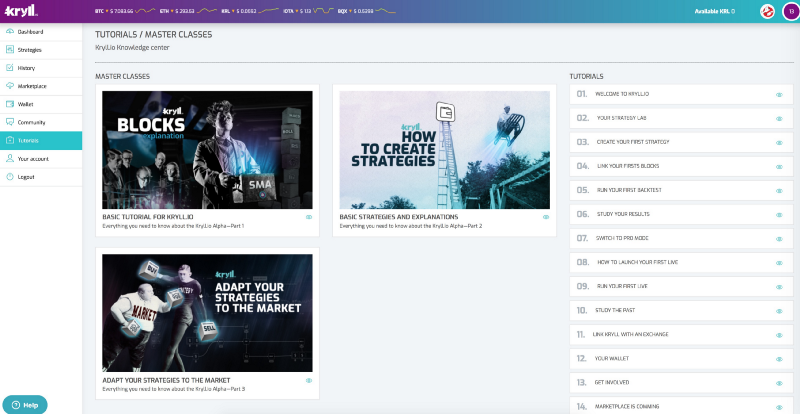Click eye icon for Study the Past tutorial
This screenshot has width=800, height=414.
[779, 311]
